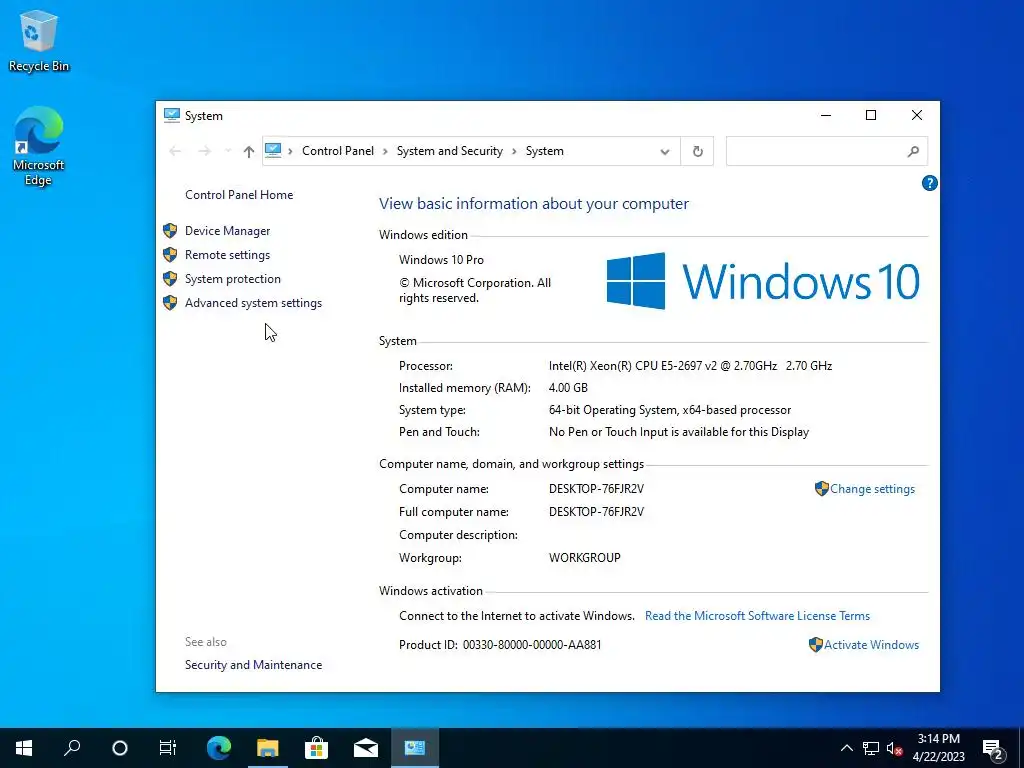Click Activate Windows link

[x=871, y=645]
